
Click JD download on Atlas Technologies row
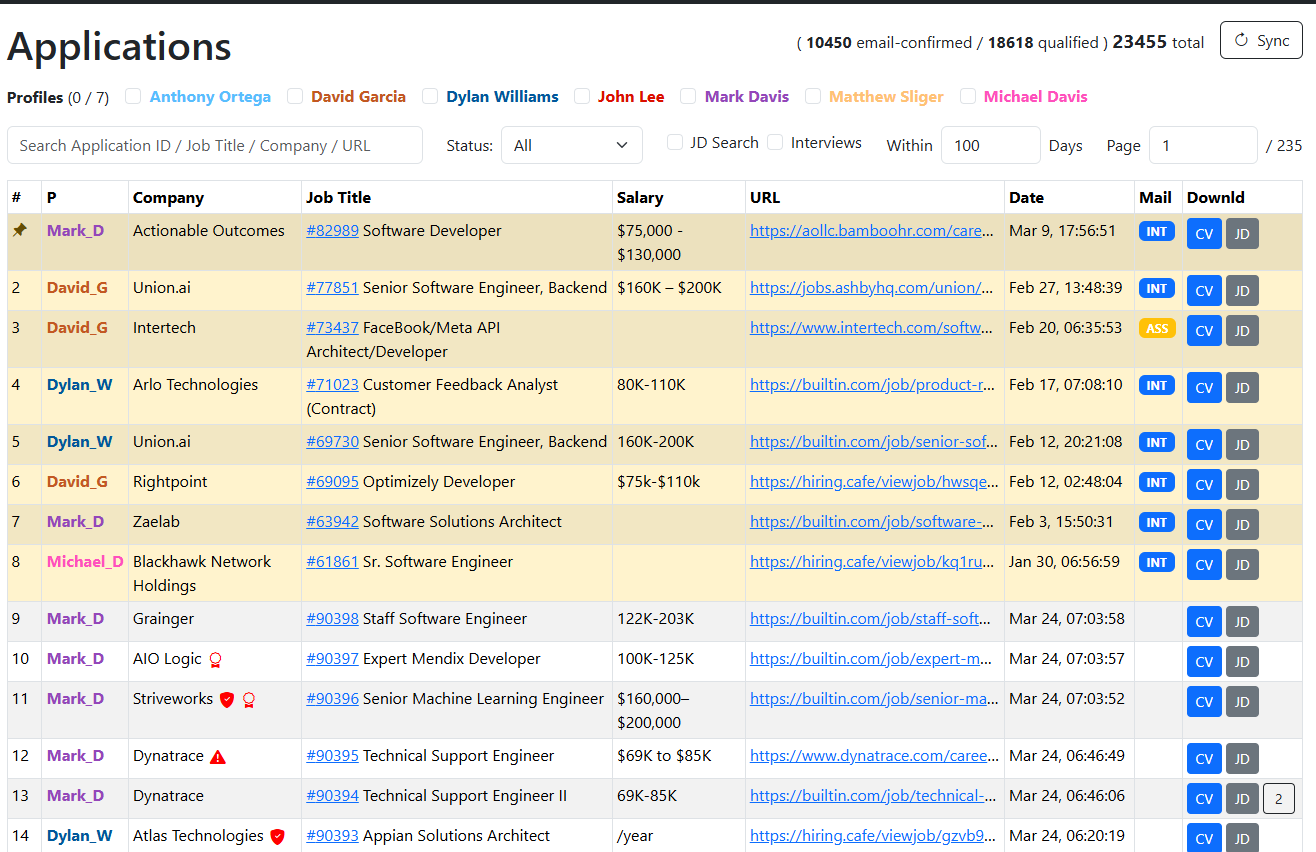[x=1242, y=838]
